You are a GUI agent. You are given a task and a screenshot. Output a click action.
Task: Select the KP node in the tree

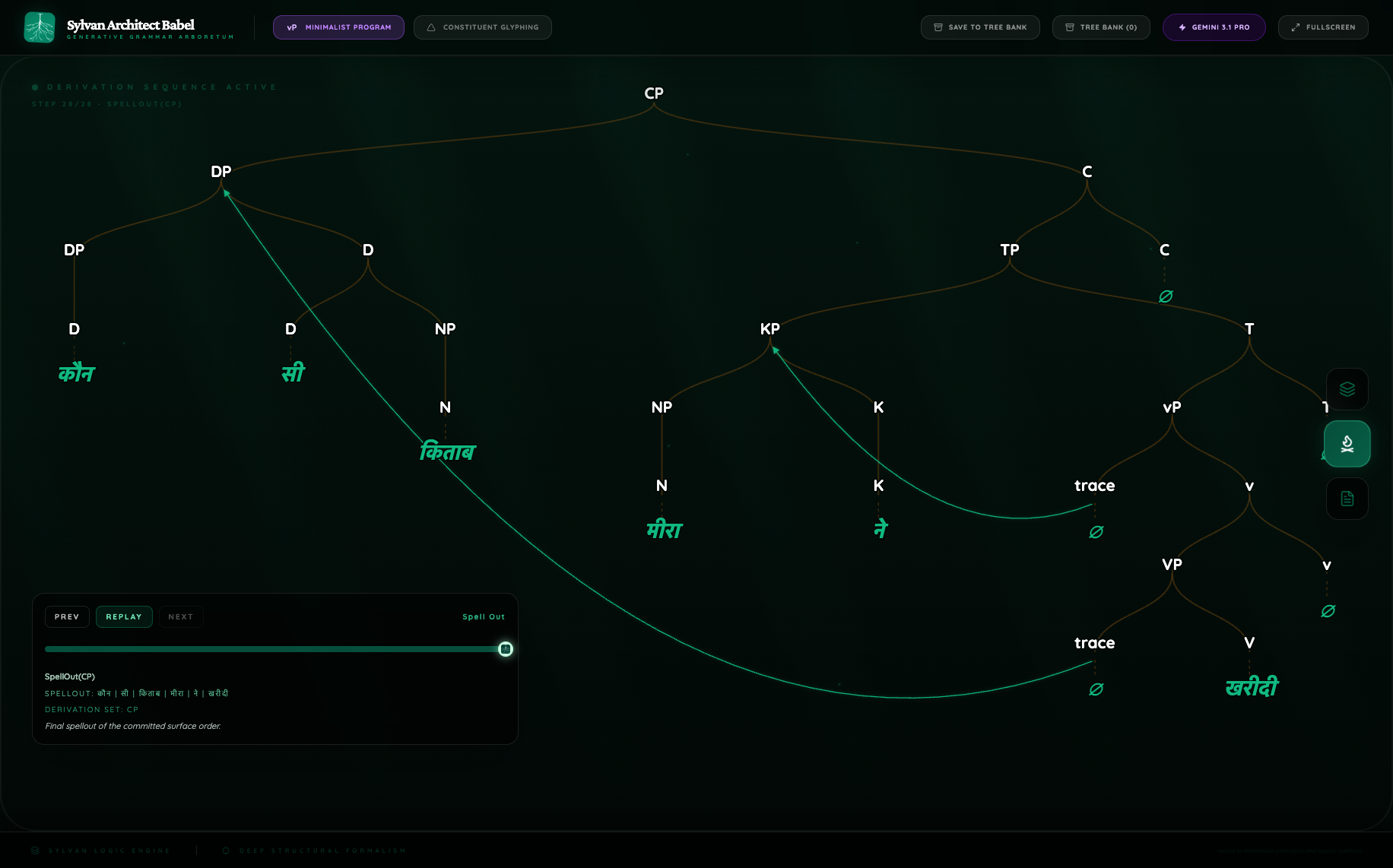click(769, 329)
